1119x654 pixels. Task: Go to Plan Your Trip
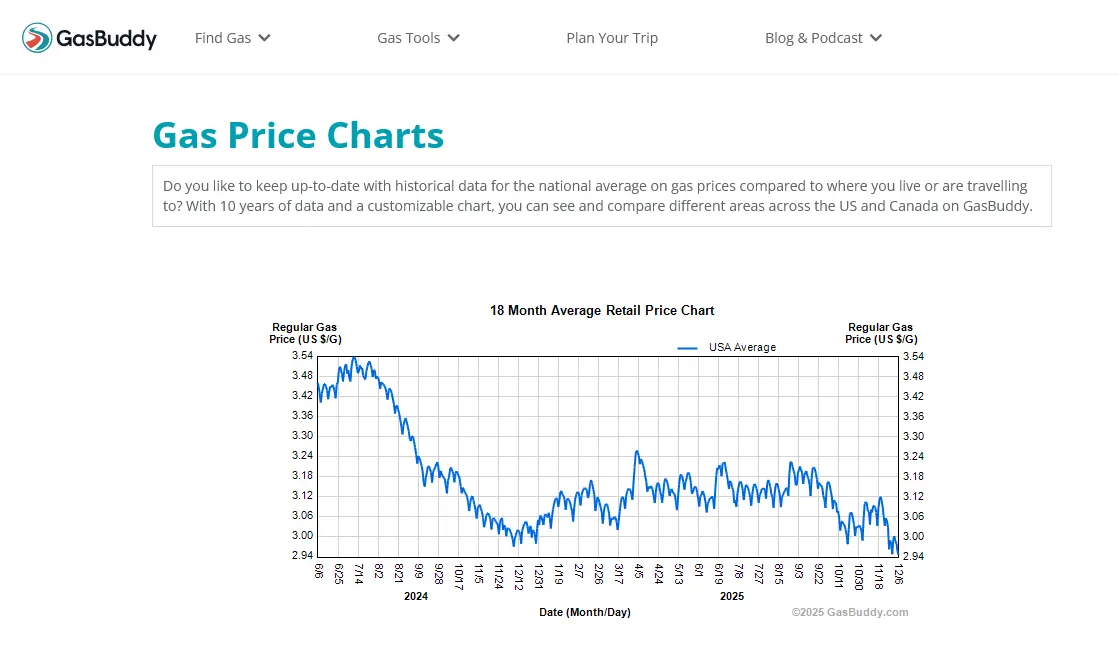[612, 38]
